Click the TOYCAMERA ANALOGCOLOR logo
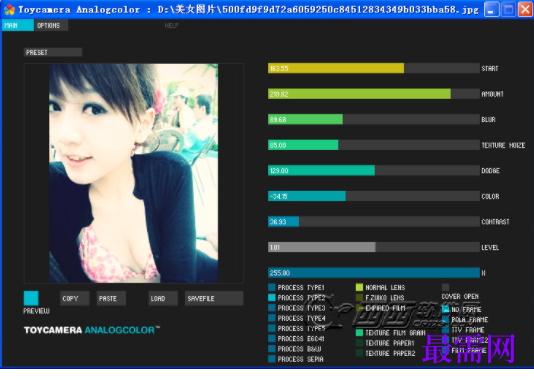The width and height of the screenshot is (534, 380). pyautogui.click(x=92, y=330)
